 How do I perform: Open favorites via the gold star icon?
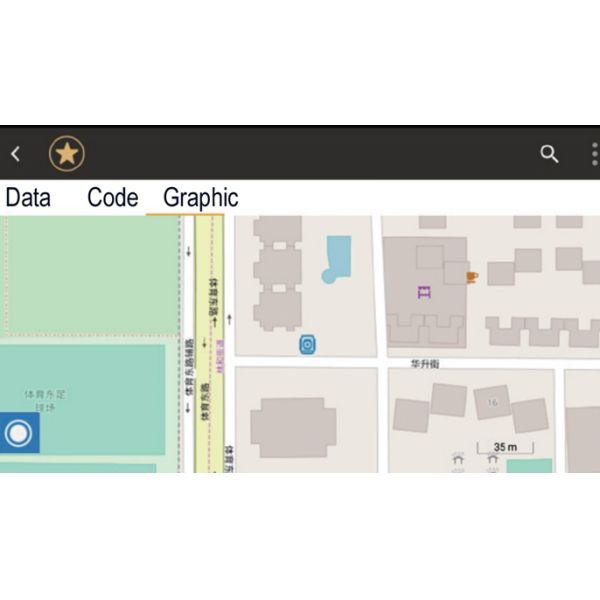coord(67,154)
